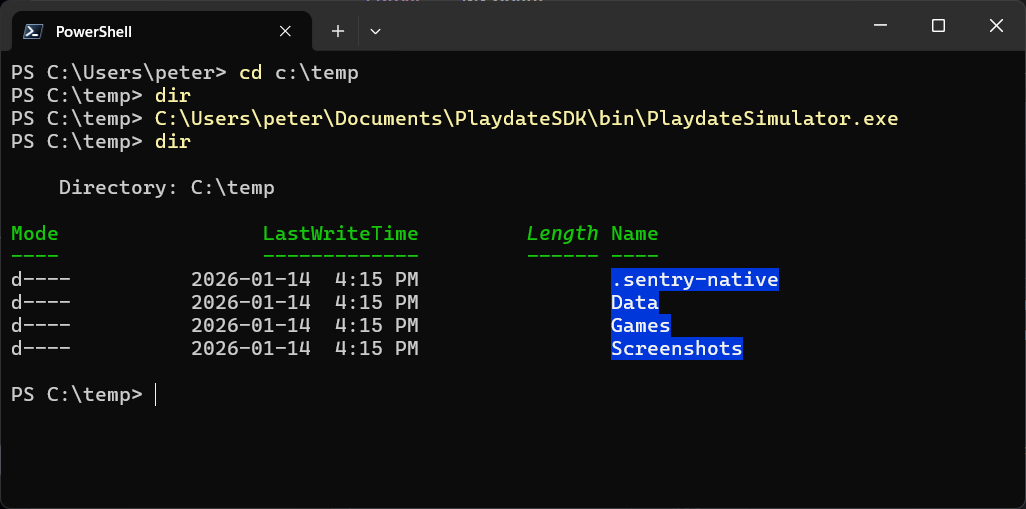The image size is (1026, 509).
Task: Minimize the terminal window
Action: pos(880,26)
